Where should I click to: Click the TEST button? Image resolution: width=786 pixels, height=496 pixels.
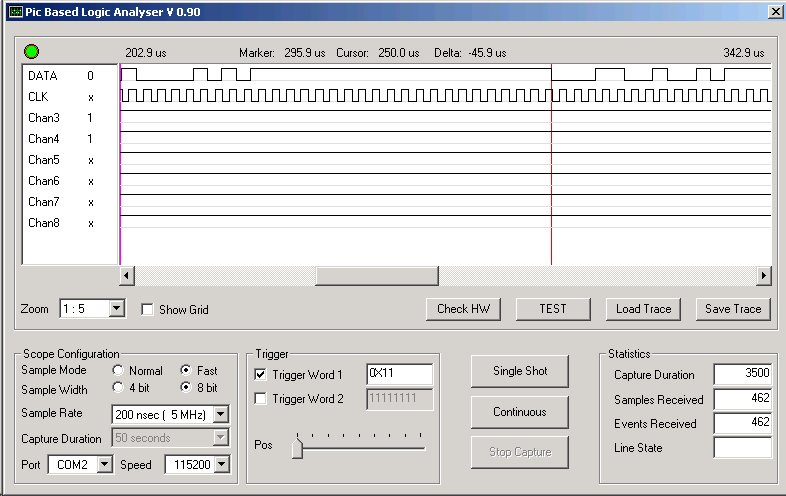coord(553,309)
